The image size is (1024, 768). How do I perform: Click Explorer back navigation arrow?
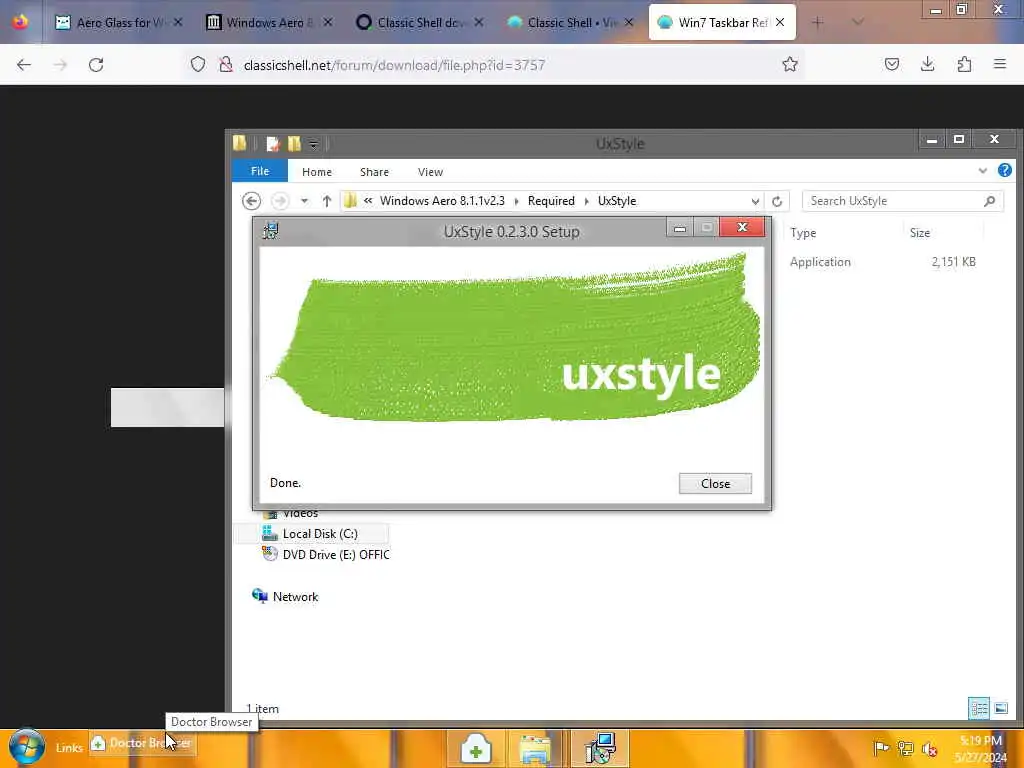point(251,200)
